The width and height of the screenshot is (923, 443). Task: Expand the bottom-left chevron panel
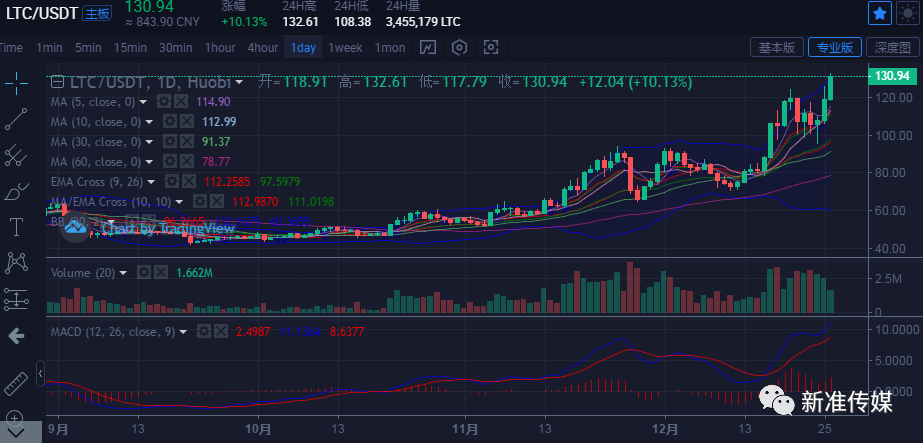point(16,434)
